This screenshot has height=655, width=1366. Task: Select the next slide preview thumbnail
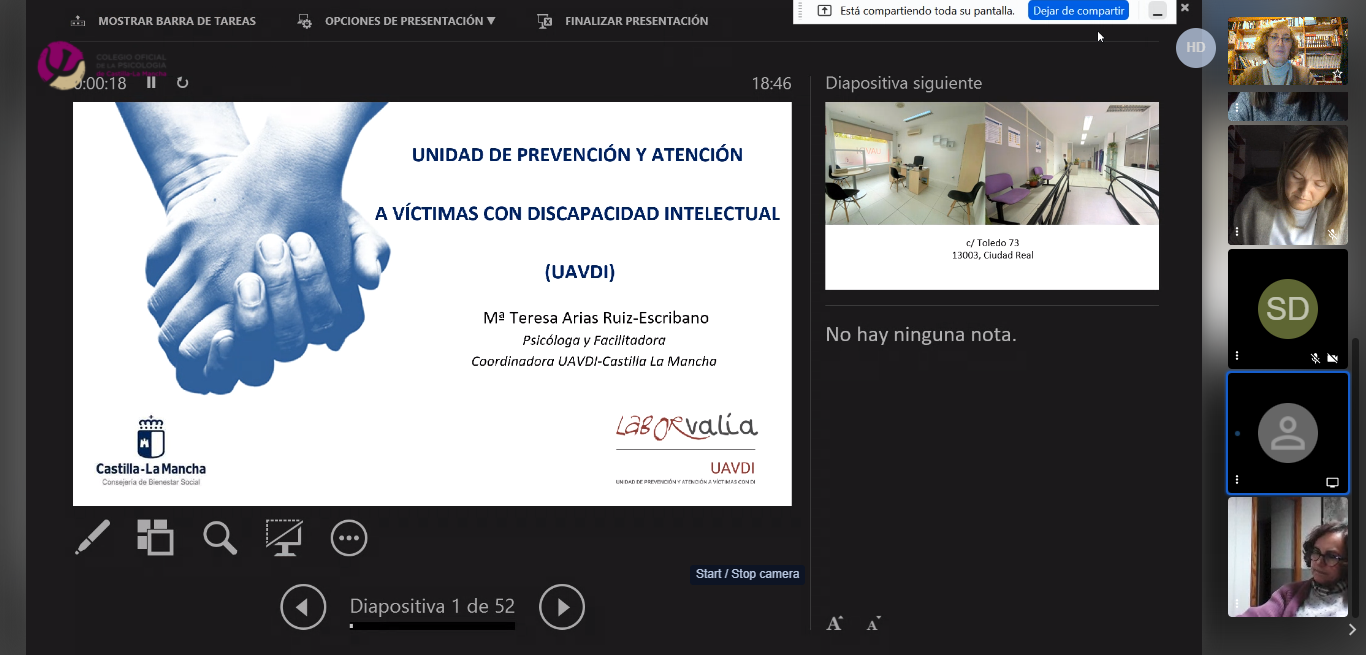[x=991, y=195]
